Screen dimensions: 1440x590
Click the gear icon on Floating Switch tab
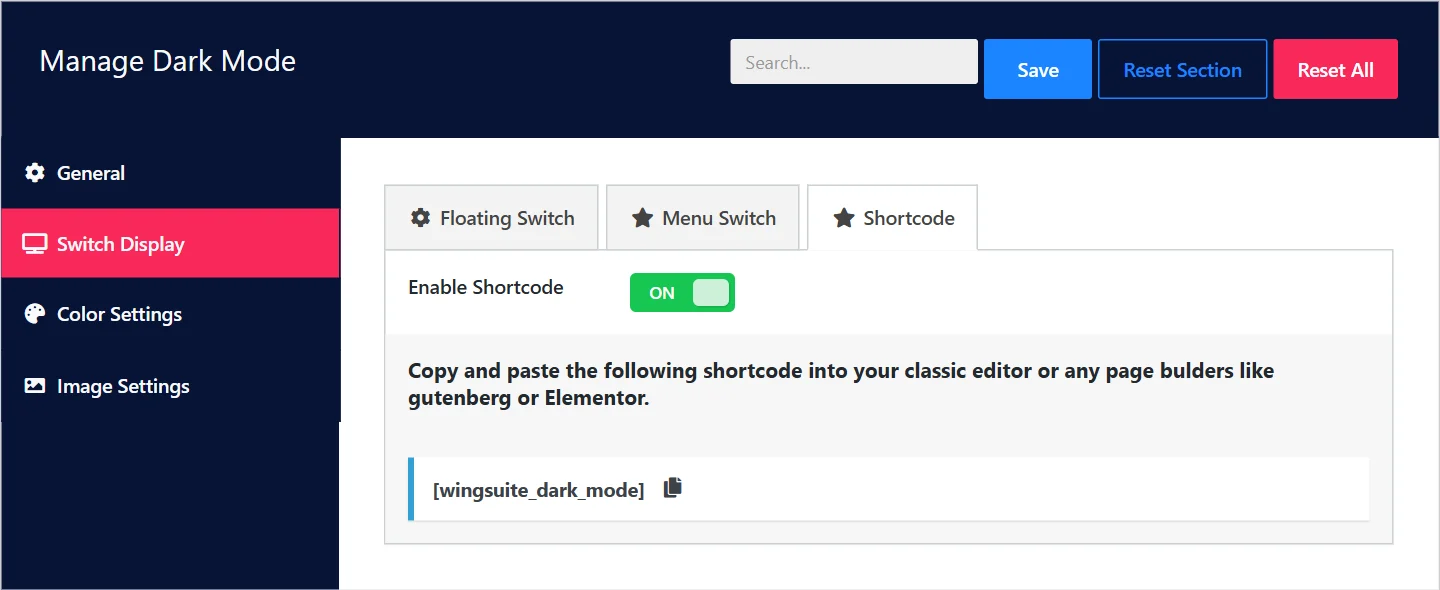(x=421, y=218)
